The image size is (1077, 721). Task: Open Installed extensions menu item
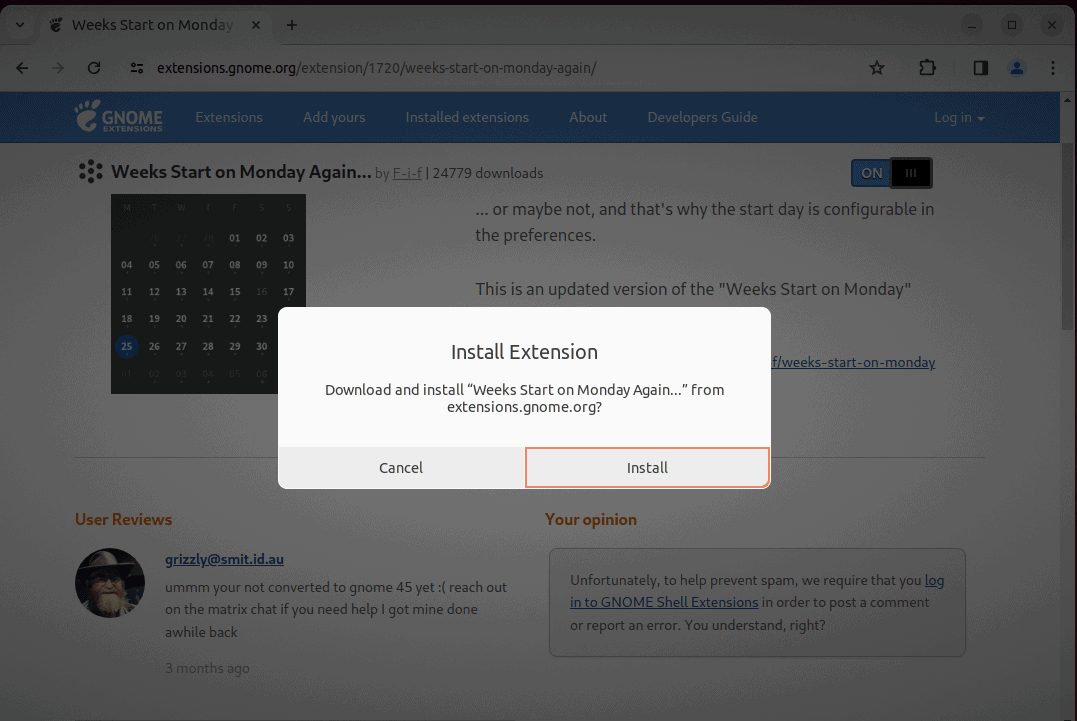coord(467,117)
